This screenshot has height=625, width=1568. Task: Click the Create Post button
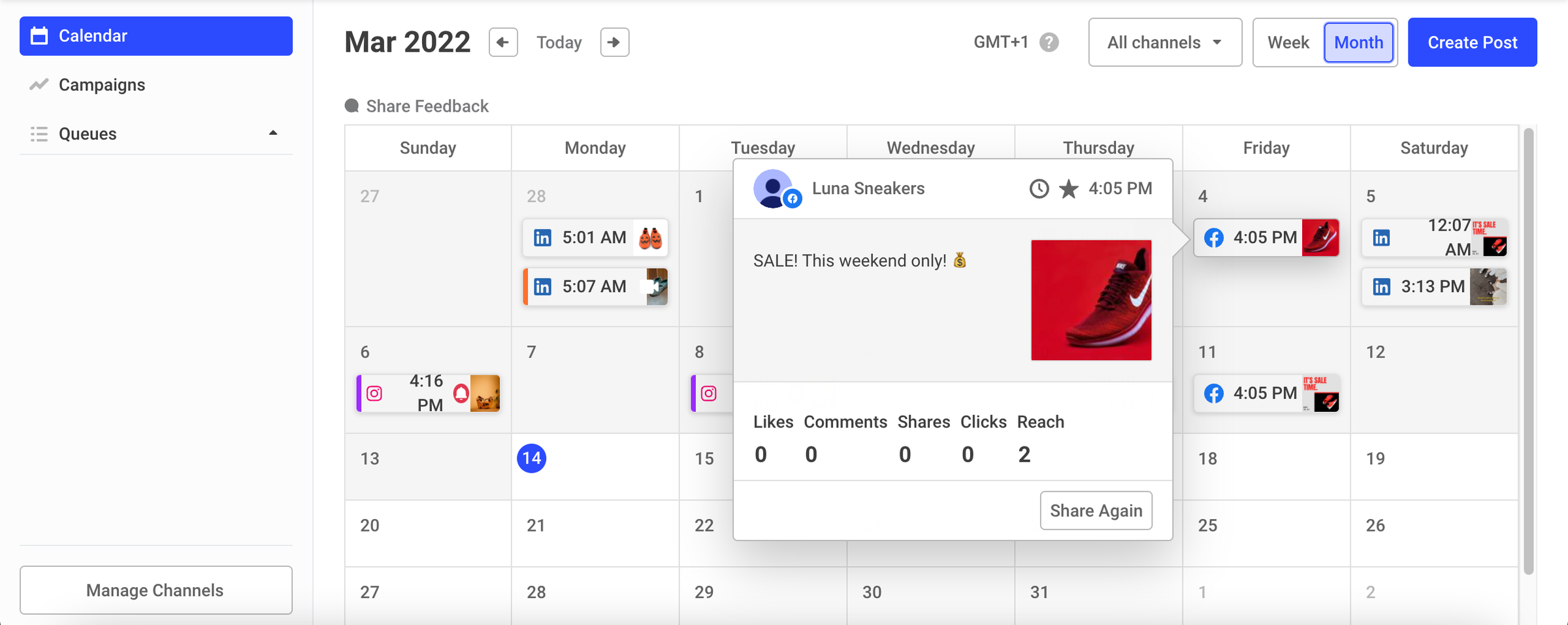(x=1472, y=42)
